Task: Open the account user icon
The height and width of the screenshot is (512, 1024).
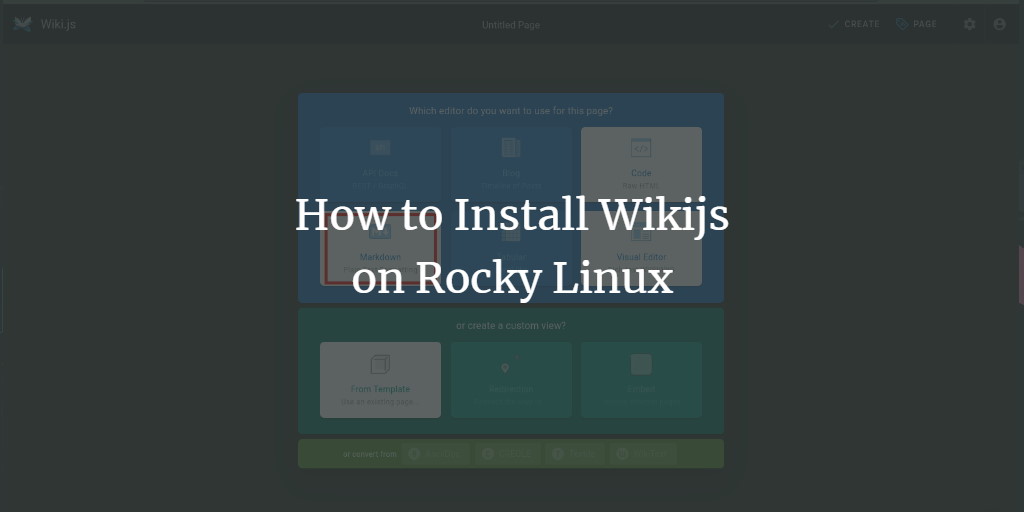Action: tap(999, 24)
